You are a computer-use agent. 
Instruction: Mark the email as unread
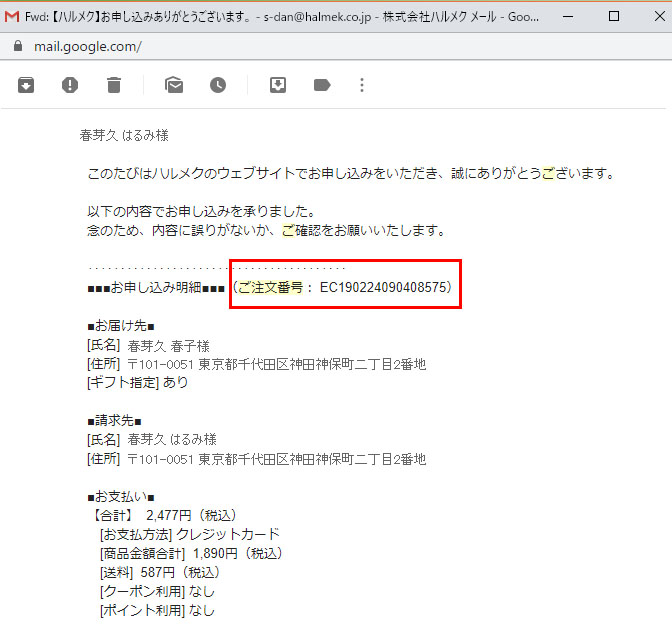[174, 85]
